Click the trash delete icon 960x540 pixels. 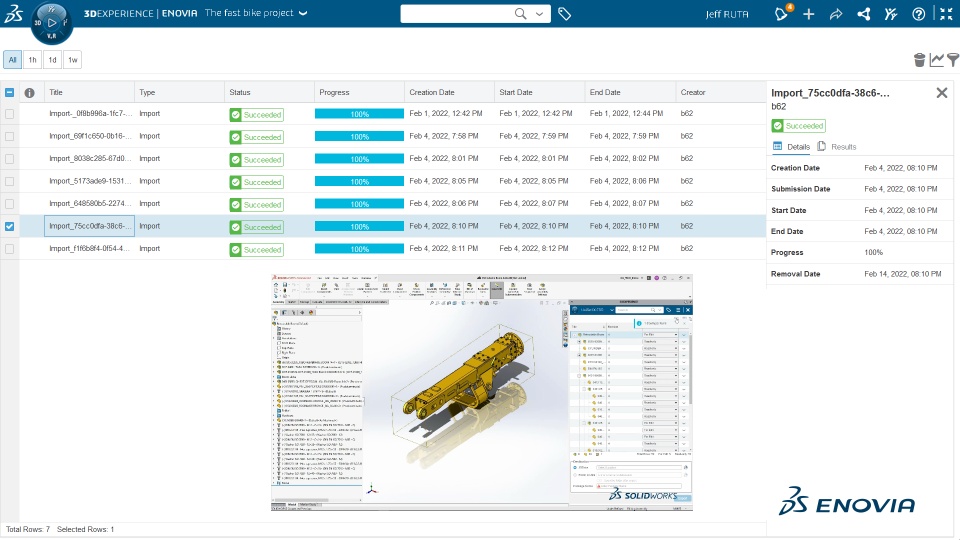(x=919, y=59)
